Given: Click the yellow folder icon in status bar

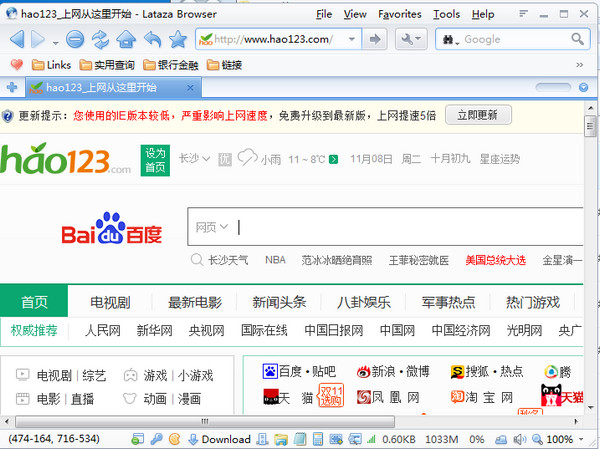Looking at the screenshot, I should click(281, 439).
